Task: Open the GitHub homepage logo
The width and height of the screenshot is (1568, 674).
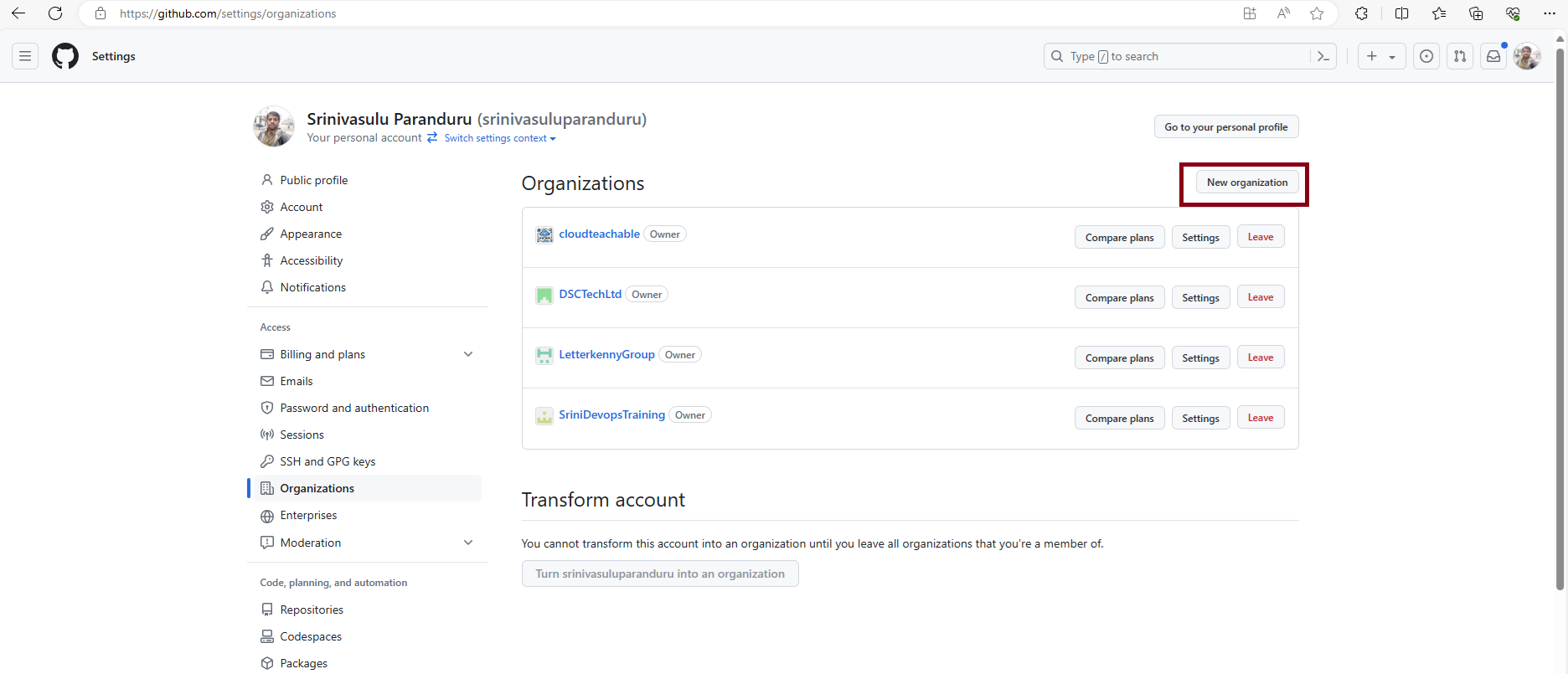Action: 65,56
